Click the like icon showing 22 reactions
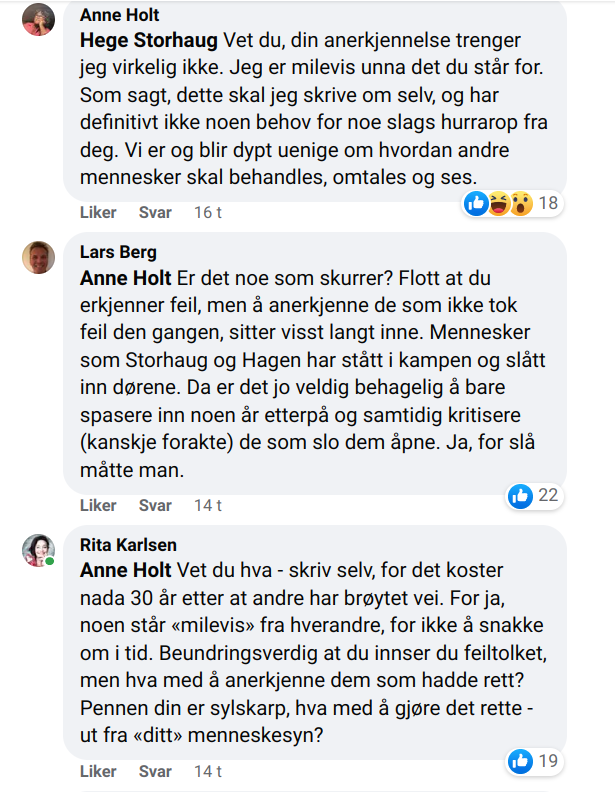Viewport: 615px width, 792px height. [520, 495]
